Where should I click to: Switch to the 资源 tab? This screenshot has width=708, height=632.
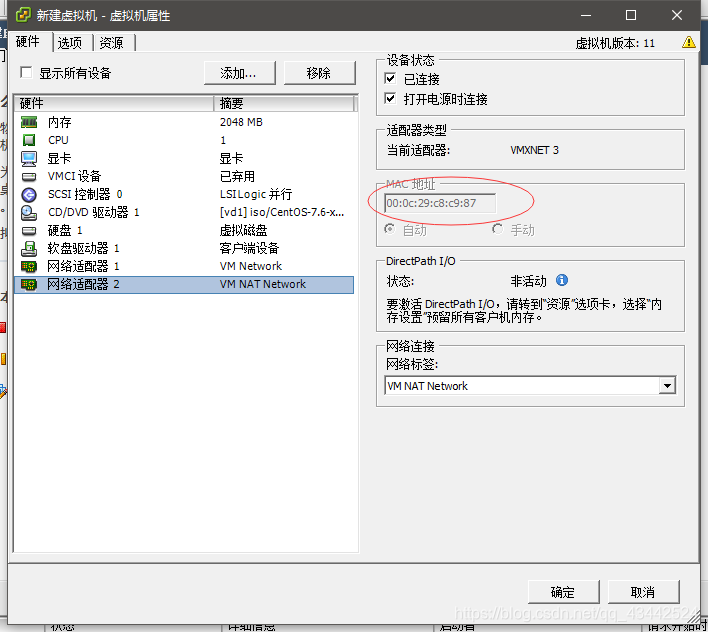(112, 43)
